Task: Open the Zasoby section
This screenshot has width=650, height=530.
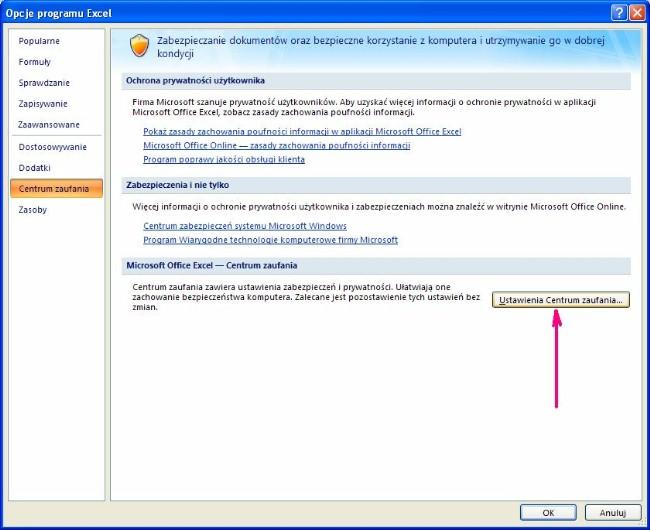Action: pos(32,210)
